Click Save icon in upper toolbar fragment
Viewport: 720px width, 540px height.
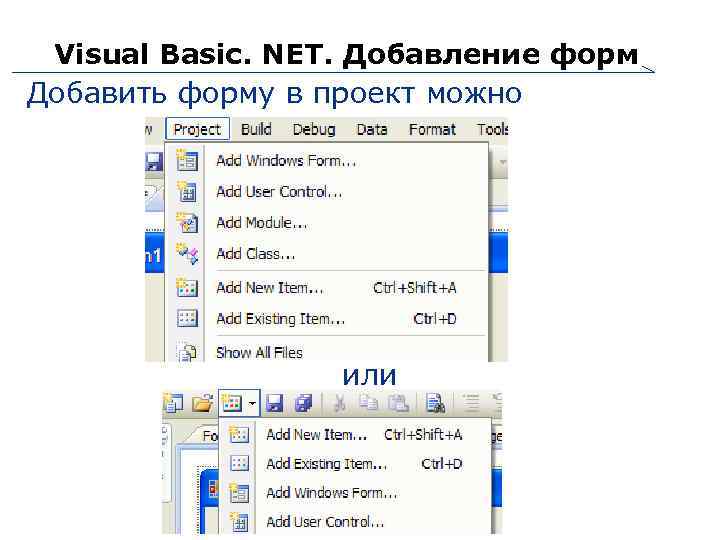click(154, 162)
